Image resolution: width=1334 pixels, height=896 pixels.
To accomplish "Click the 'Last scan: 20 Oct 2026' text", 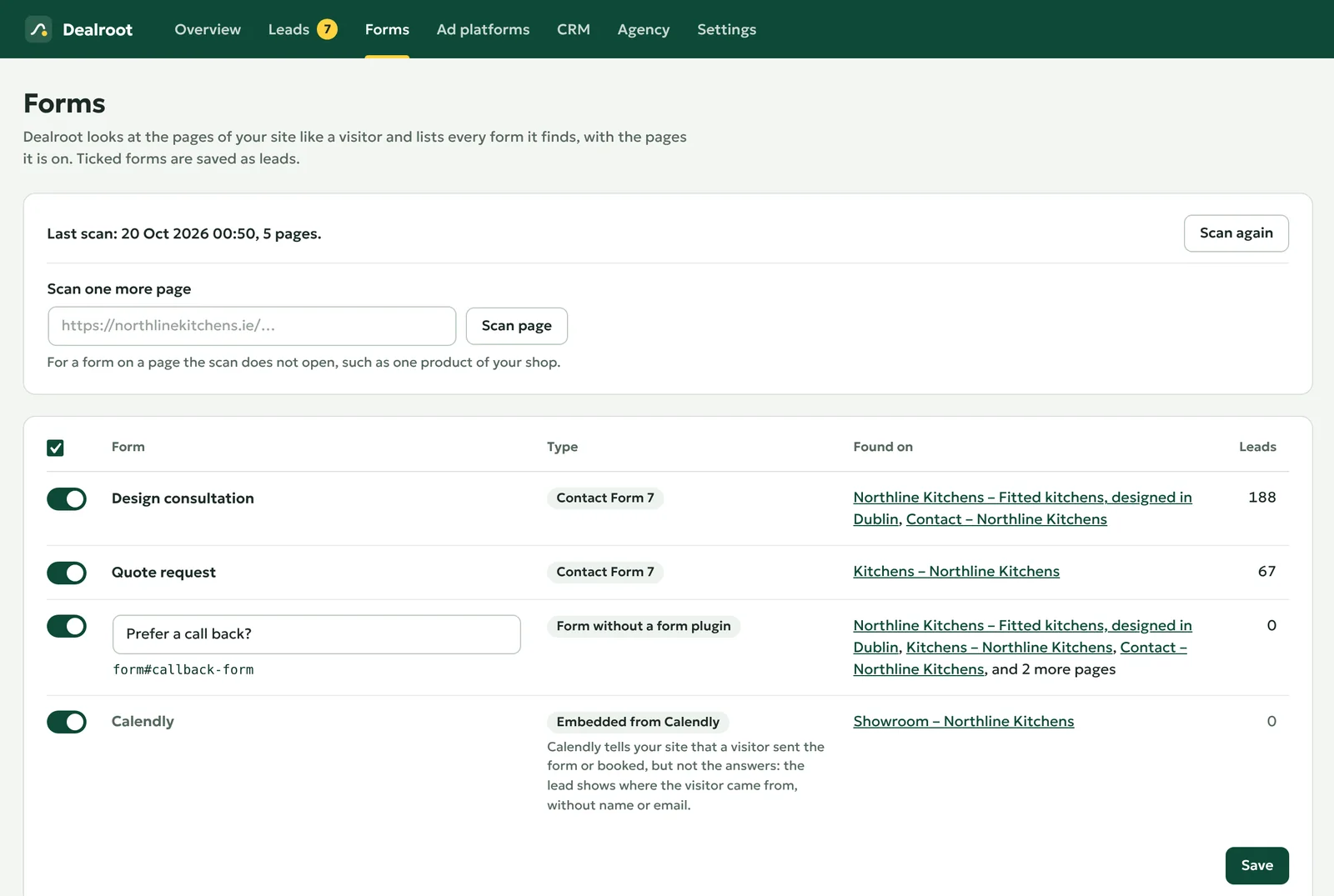I will [x=184, y=233].
